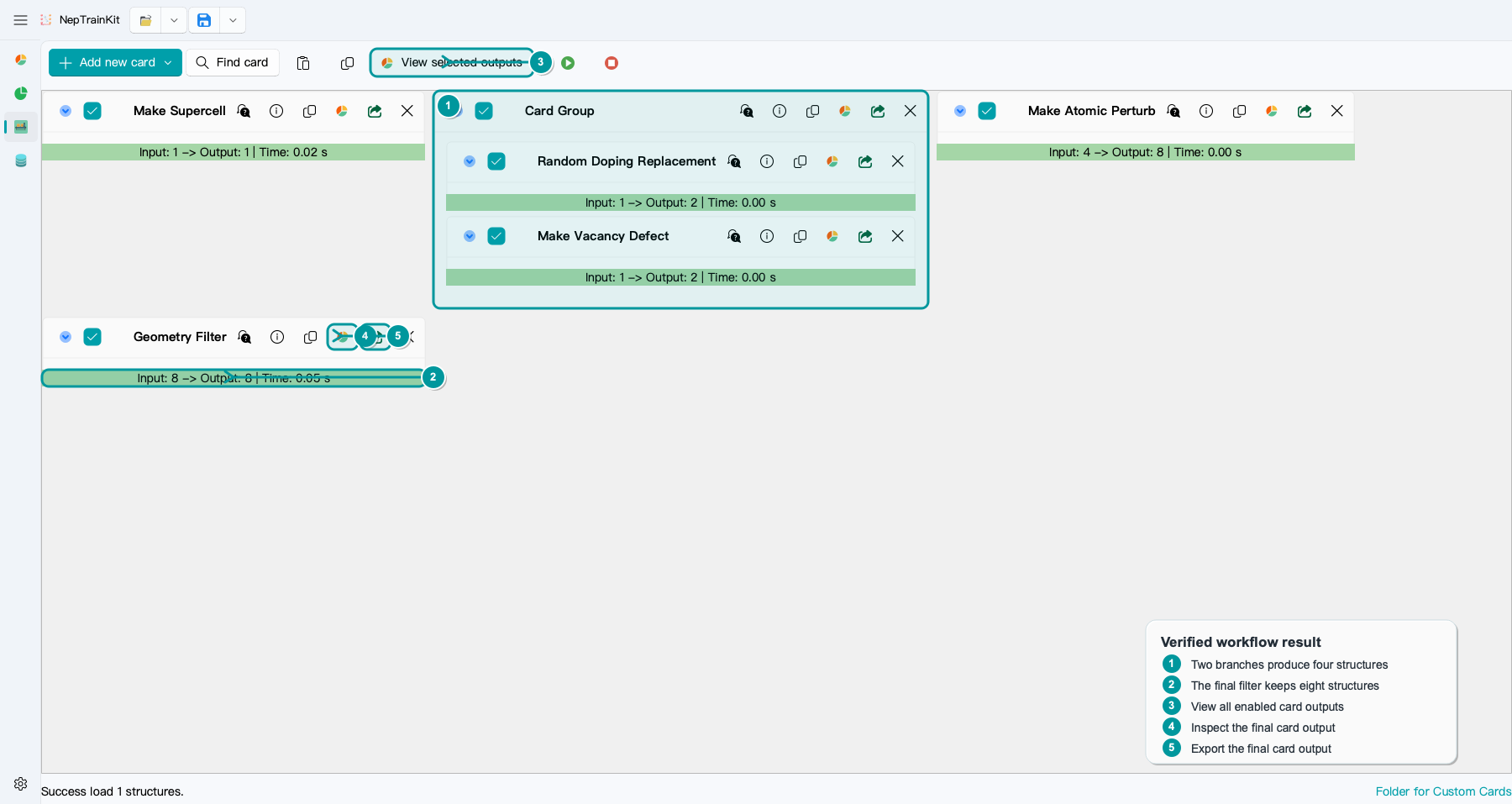Open settings gear in sidebar

pyautogui.click(x=21, y=784)
